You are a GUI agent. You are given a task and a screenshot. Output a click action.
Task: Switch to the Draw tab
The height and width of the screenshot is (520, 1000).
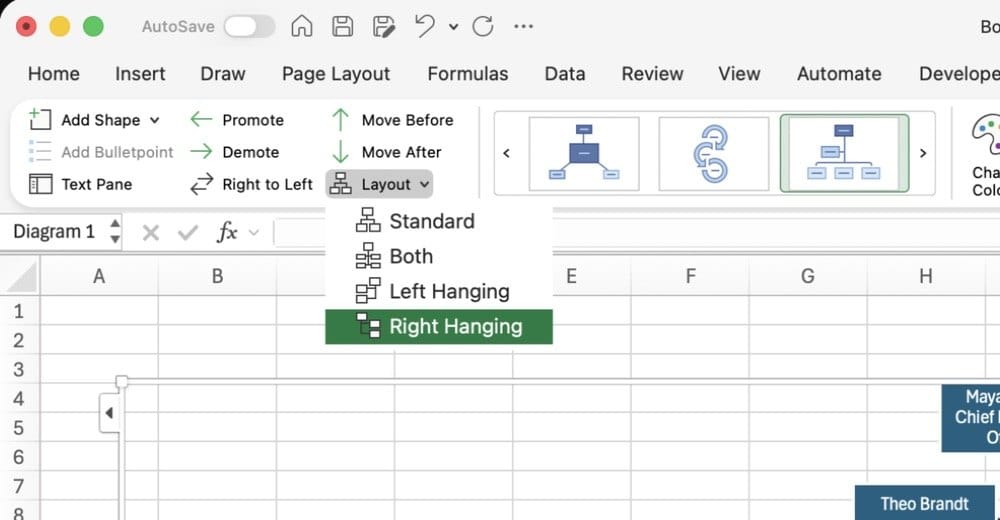[x=223, y=73]
